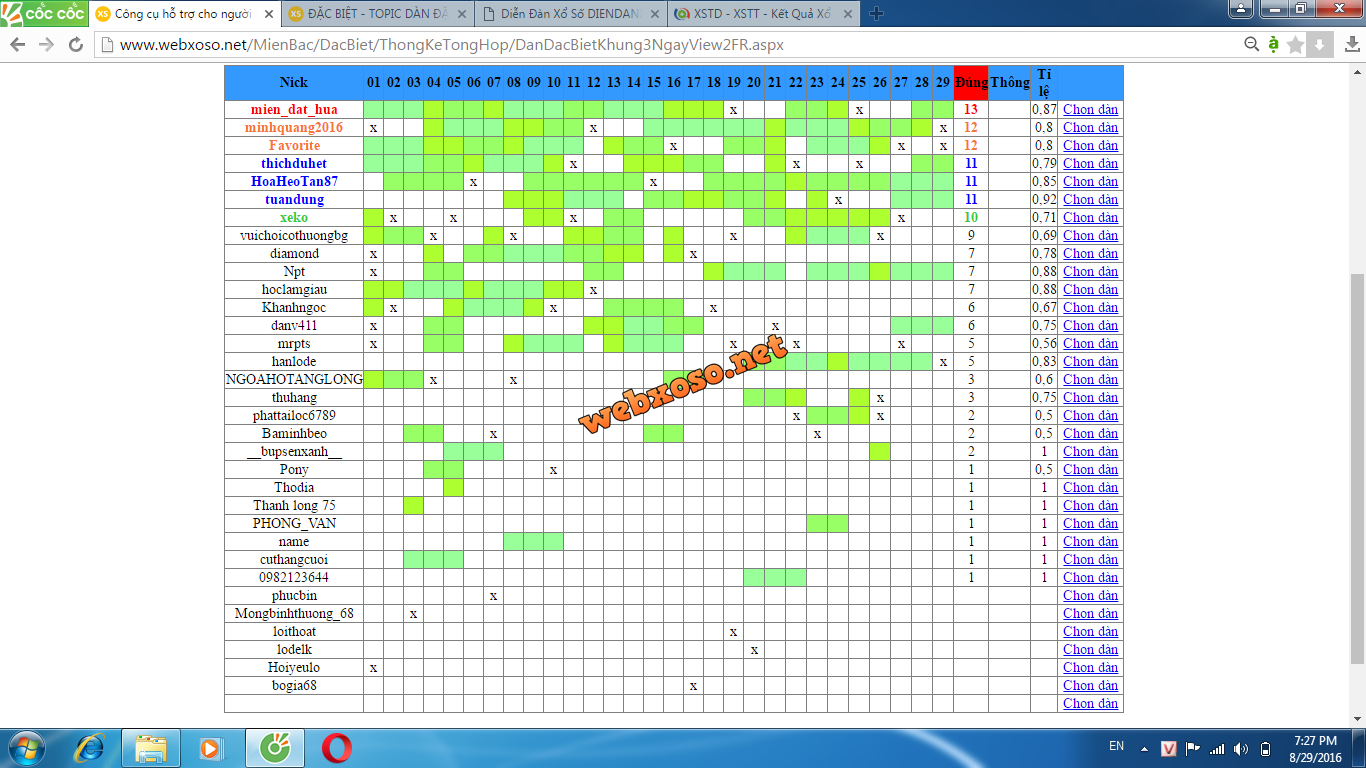The width and height of the screenshot is (1366, 768).
Task: Click Chọn dàn link for xeko row
Action: tap(1090, 217)
